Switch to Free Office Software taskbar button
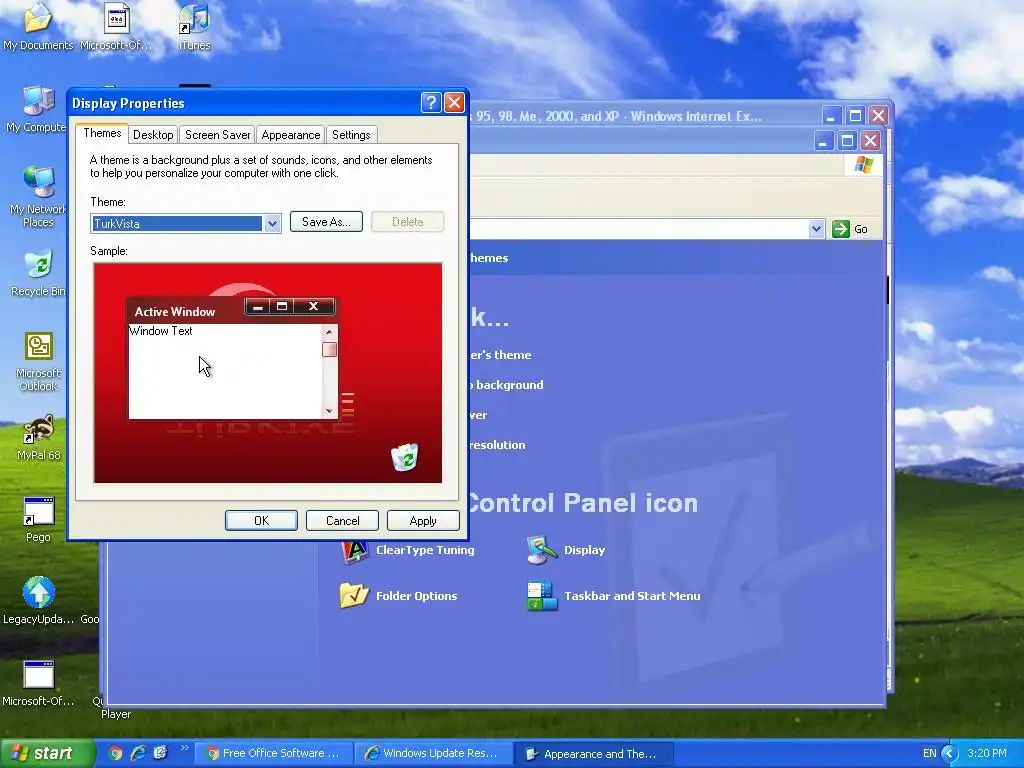The image size is (1024, 768). click(274, 754)
